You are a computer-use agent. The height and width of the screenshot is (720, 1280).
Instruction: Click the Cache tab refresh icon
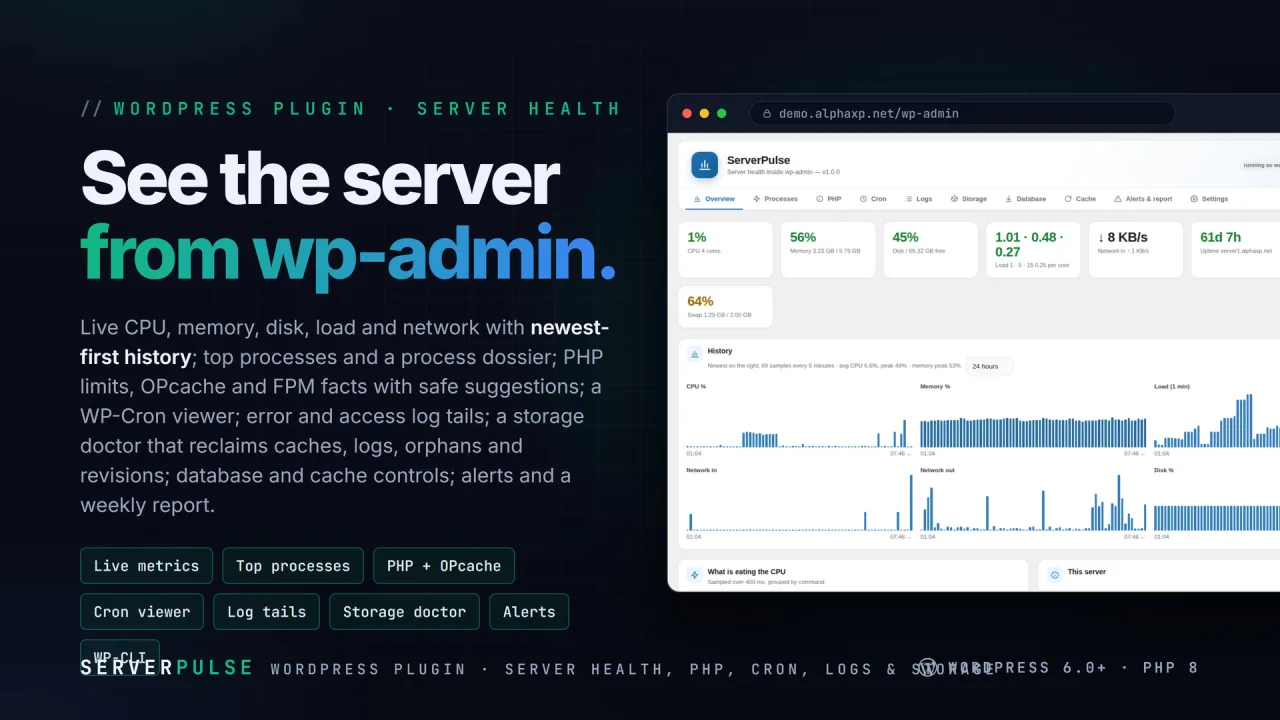1068,199
